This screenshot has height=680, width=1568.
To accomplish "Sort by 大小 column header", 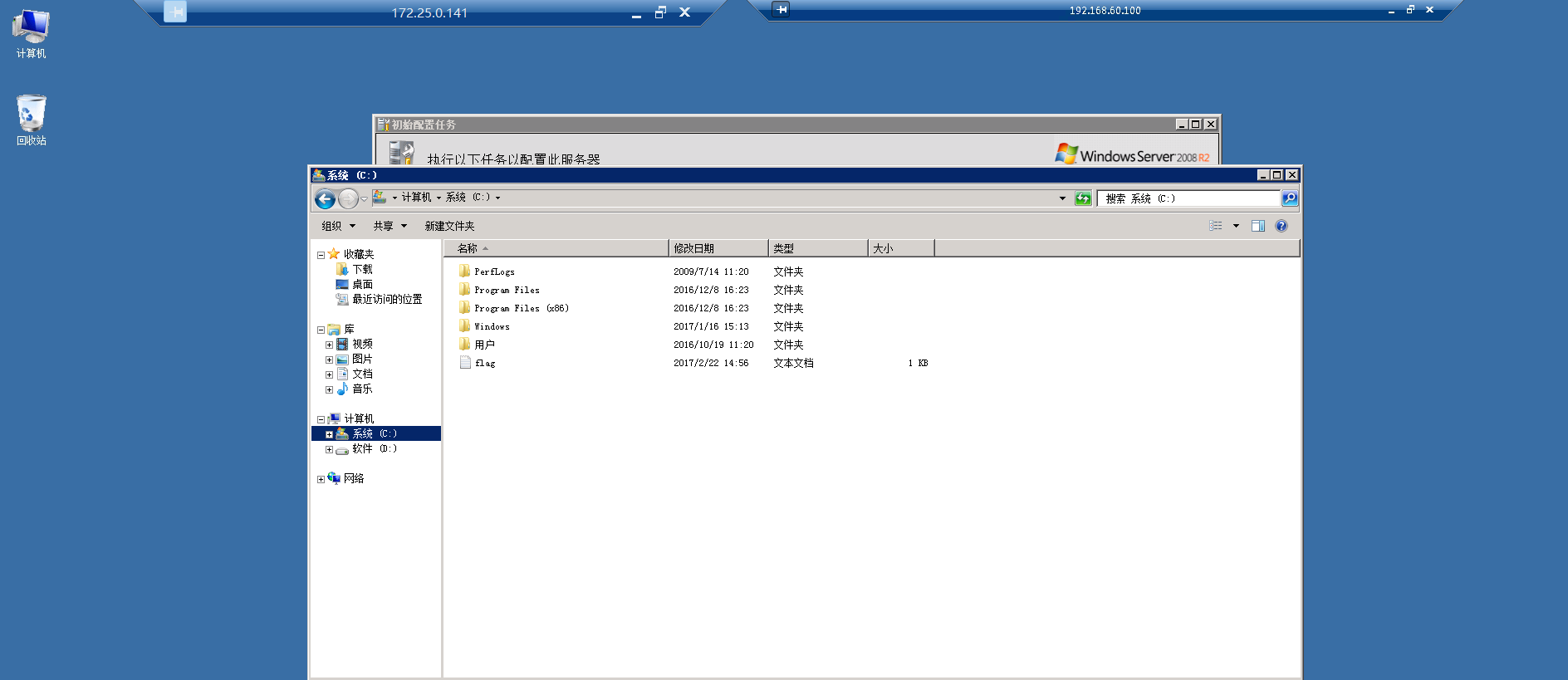I will [x=901, y=248].
